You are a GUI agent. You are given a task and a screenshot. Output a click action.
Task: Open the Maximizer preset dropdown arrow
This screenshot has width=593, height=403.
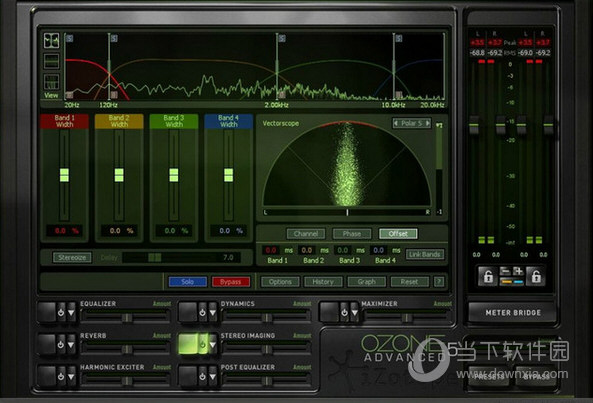click(354, 313)
